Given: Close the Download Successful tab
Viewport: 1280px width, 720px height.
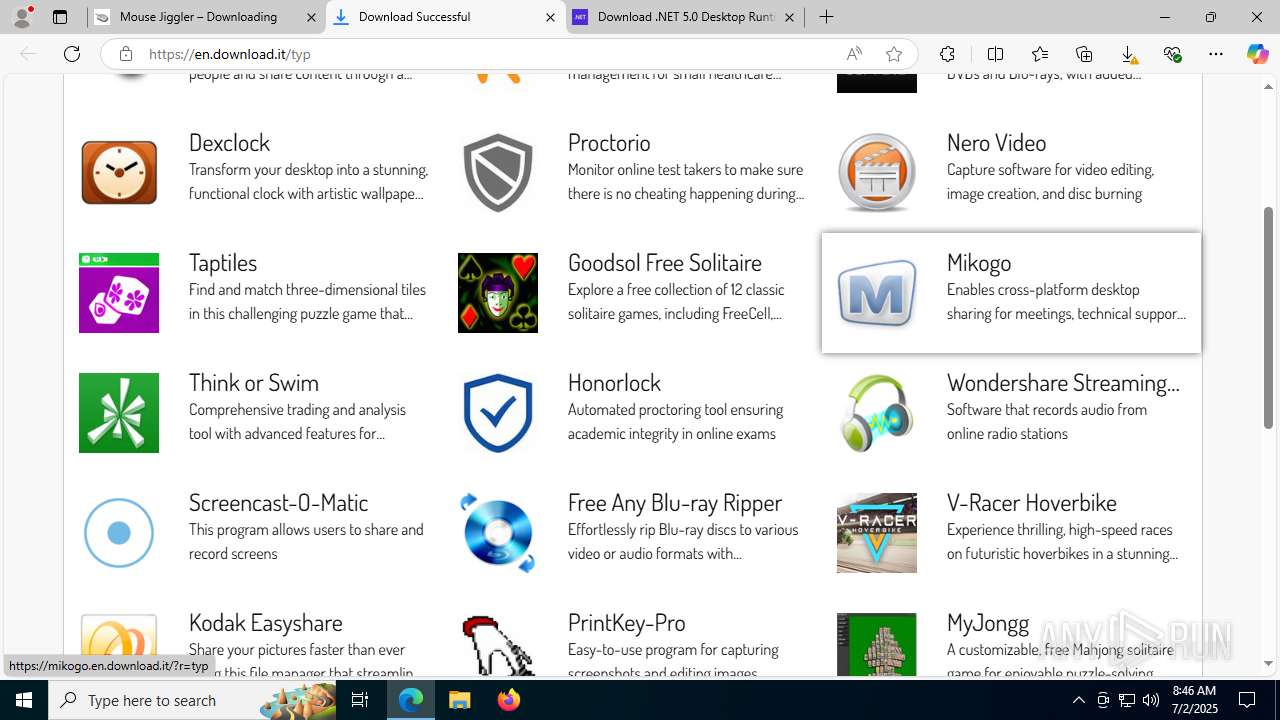Looking at the screenshot, I should click(550, 17).
